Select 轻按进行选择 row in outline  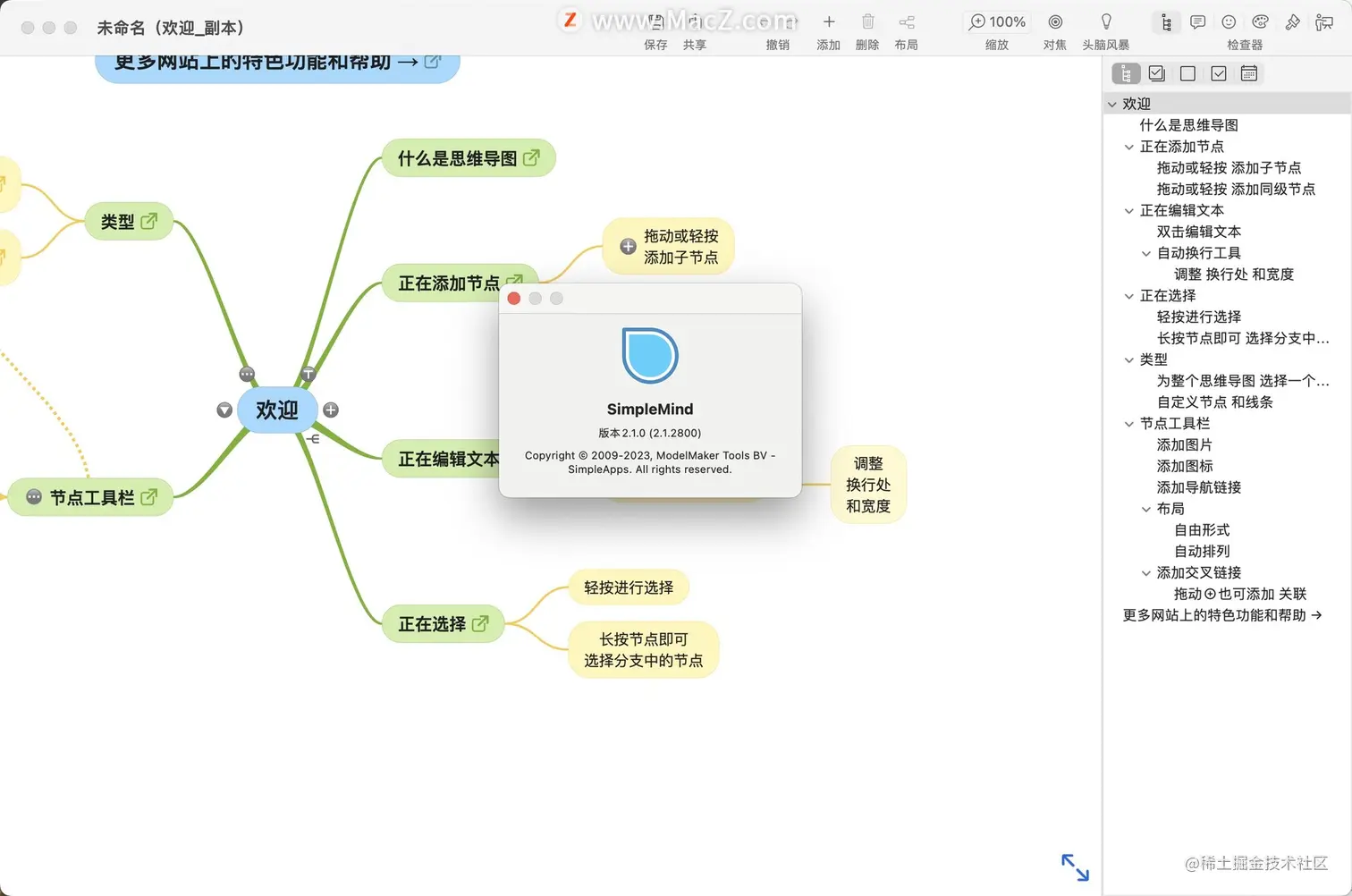1227,317
